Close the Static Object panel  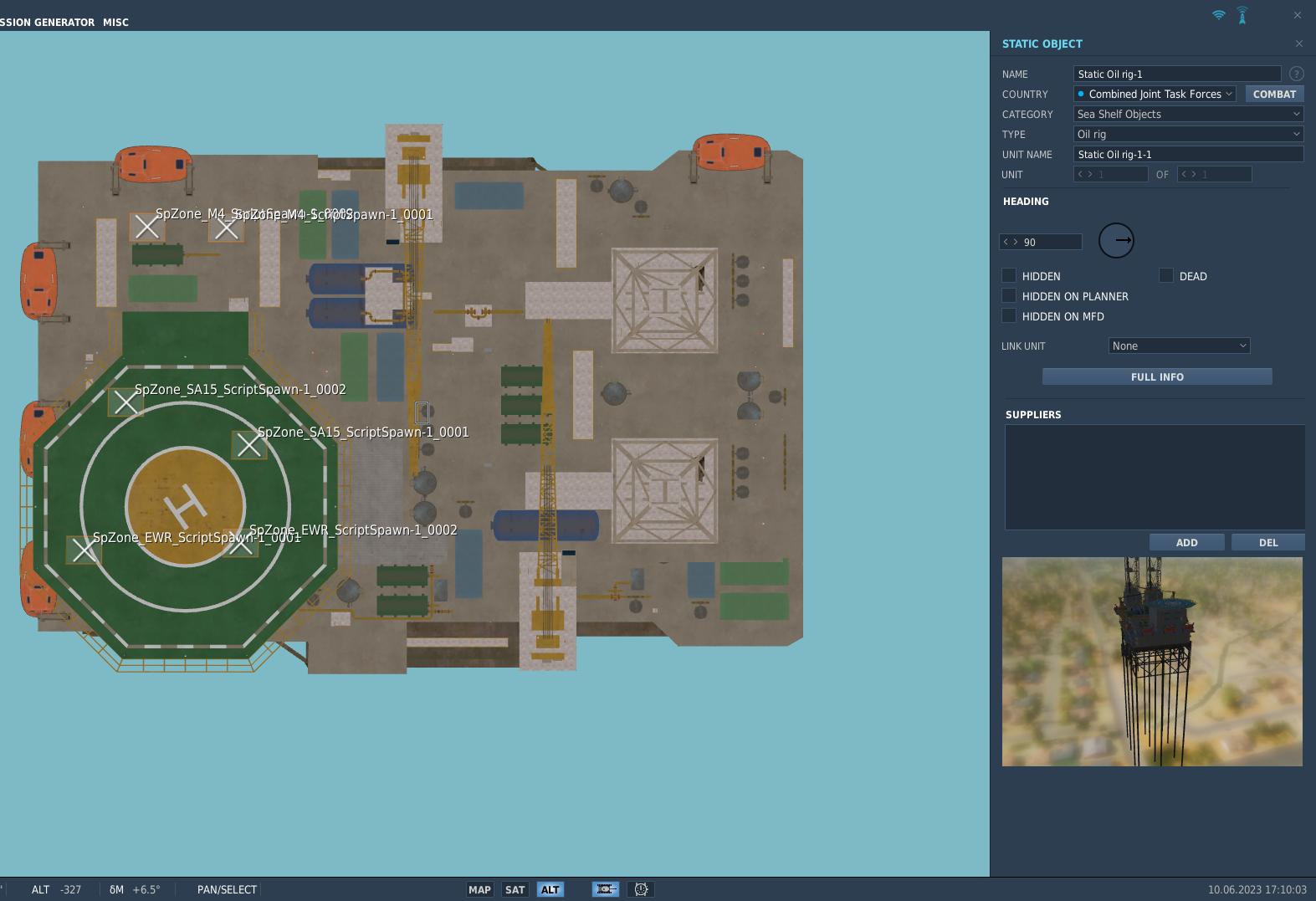coord(1298,44)
